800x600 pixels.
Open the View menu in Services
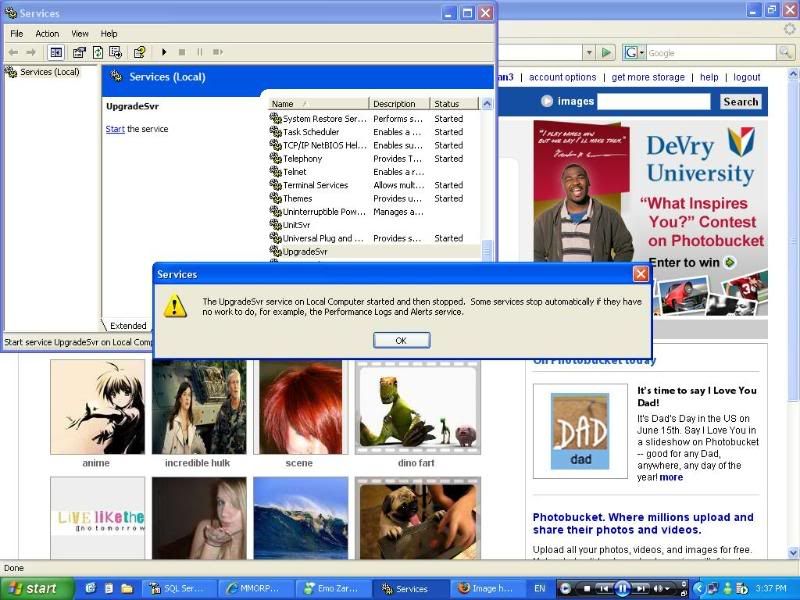(80, 33)
